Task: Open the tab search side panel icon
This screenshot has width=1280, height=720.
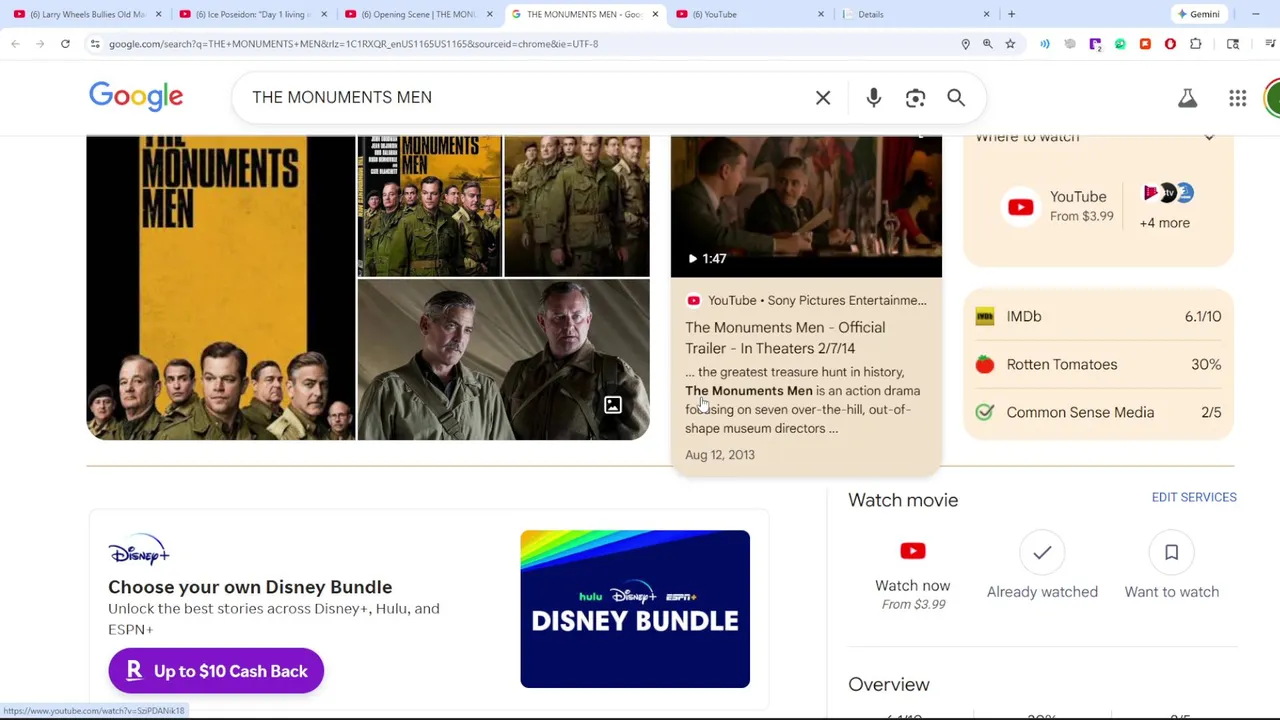Action: point(1233,43)
